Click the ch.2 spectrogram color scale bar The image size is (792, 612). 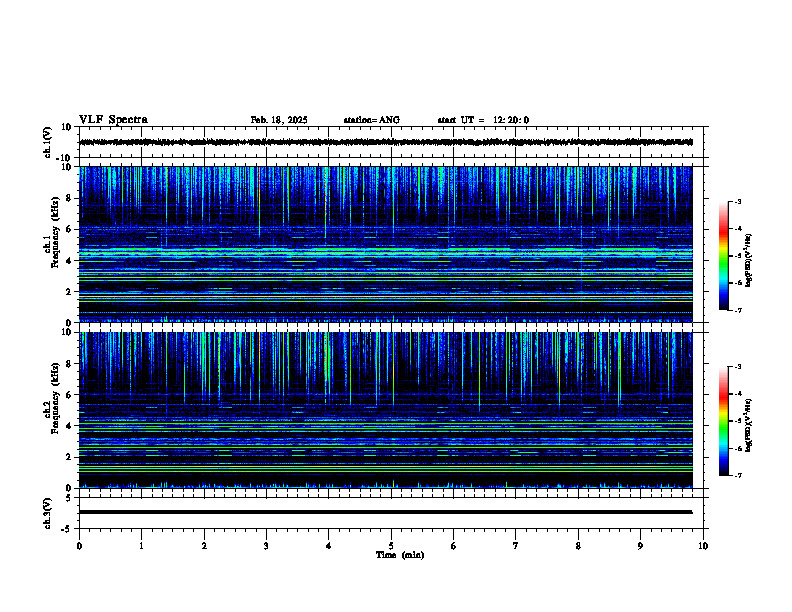723,421
